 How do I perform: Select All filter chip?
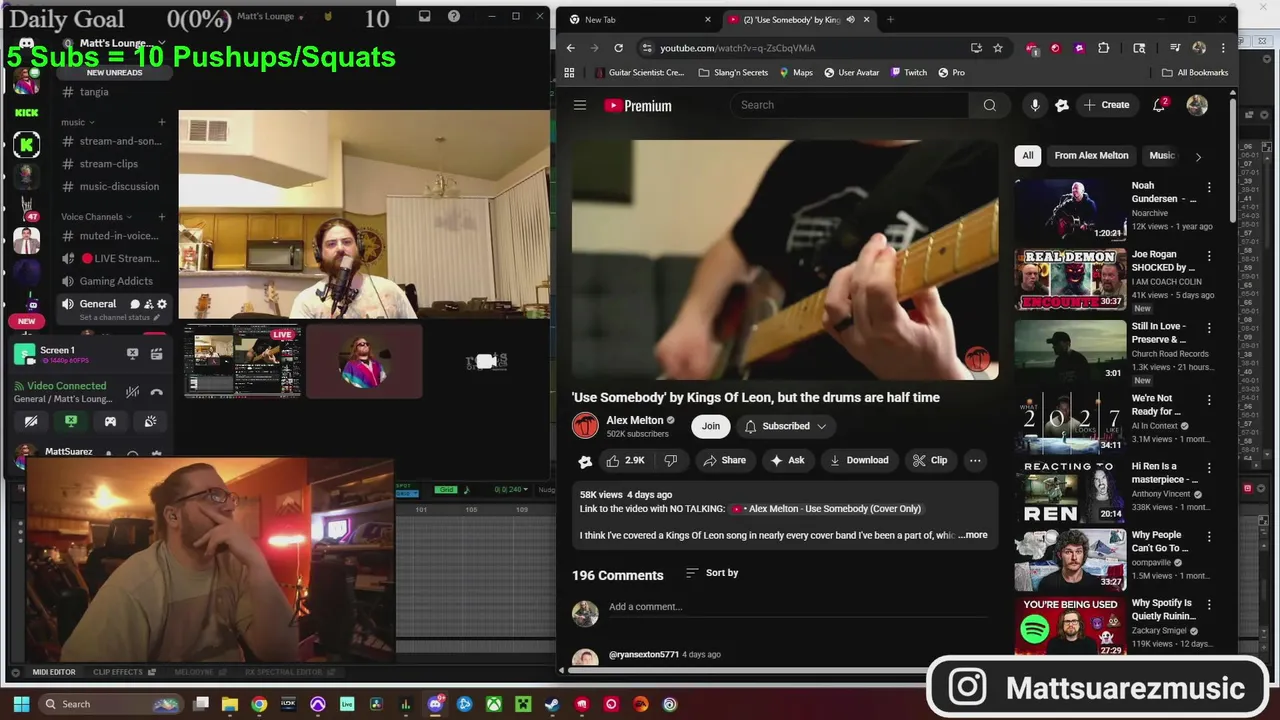coord(1028,155)
